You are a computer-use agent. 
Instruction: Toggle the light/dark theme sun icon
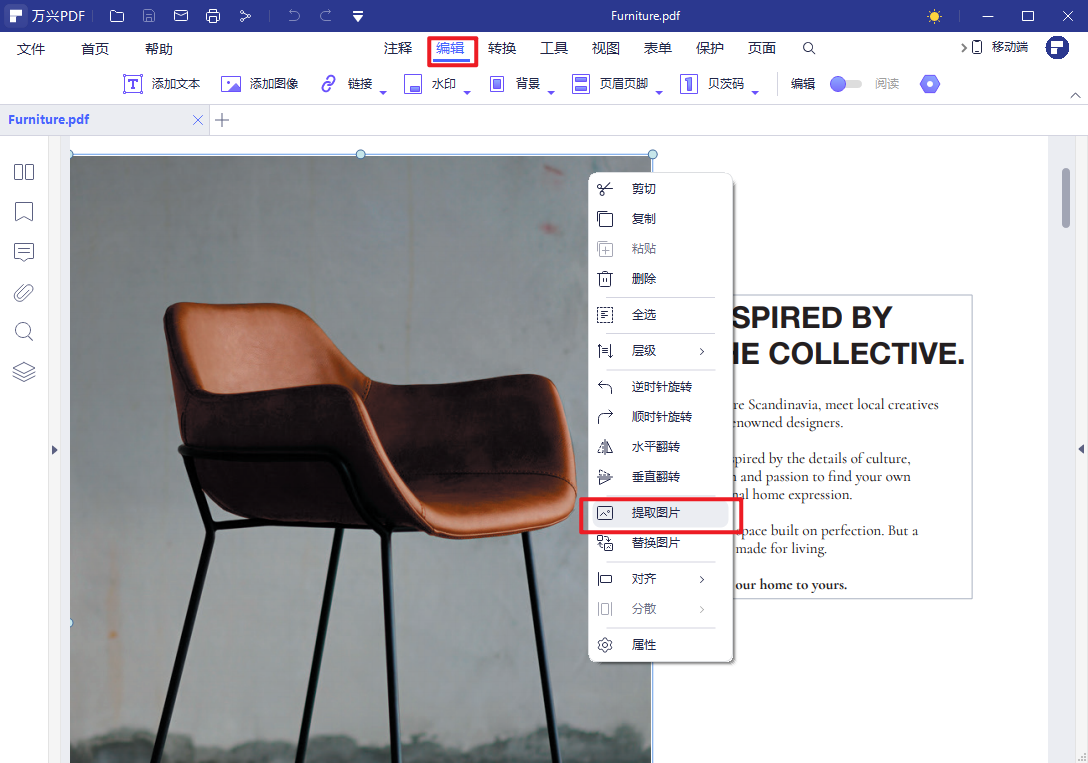[934, 16]
